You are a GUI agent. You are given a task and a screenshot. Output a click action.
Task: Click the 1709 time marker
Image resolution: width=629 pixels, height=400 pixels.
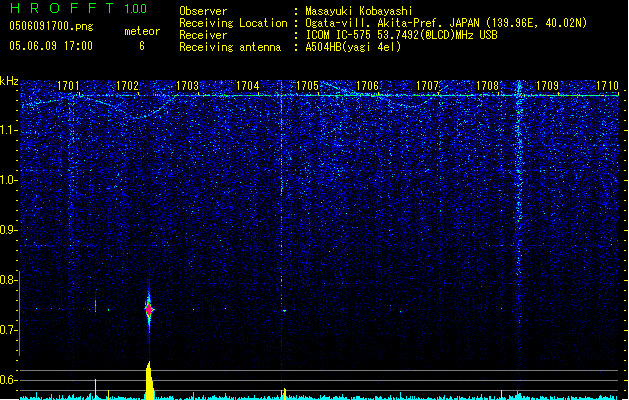point(548,86)
